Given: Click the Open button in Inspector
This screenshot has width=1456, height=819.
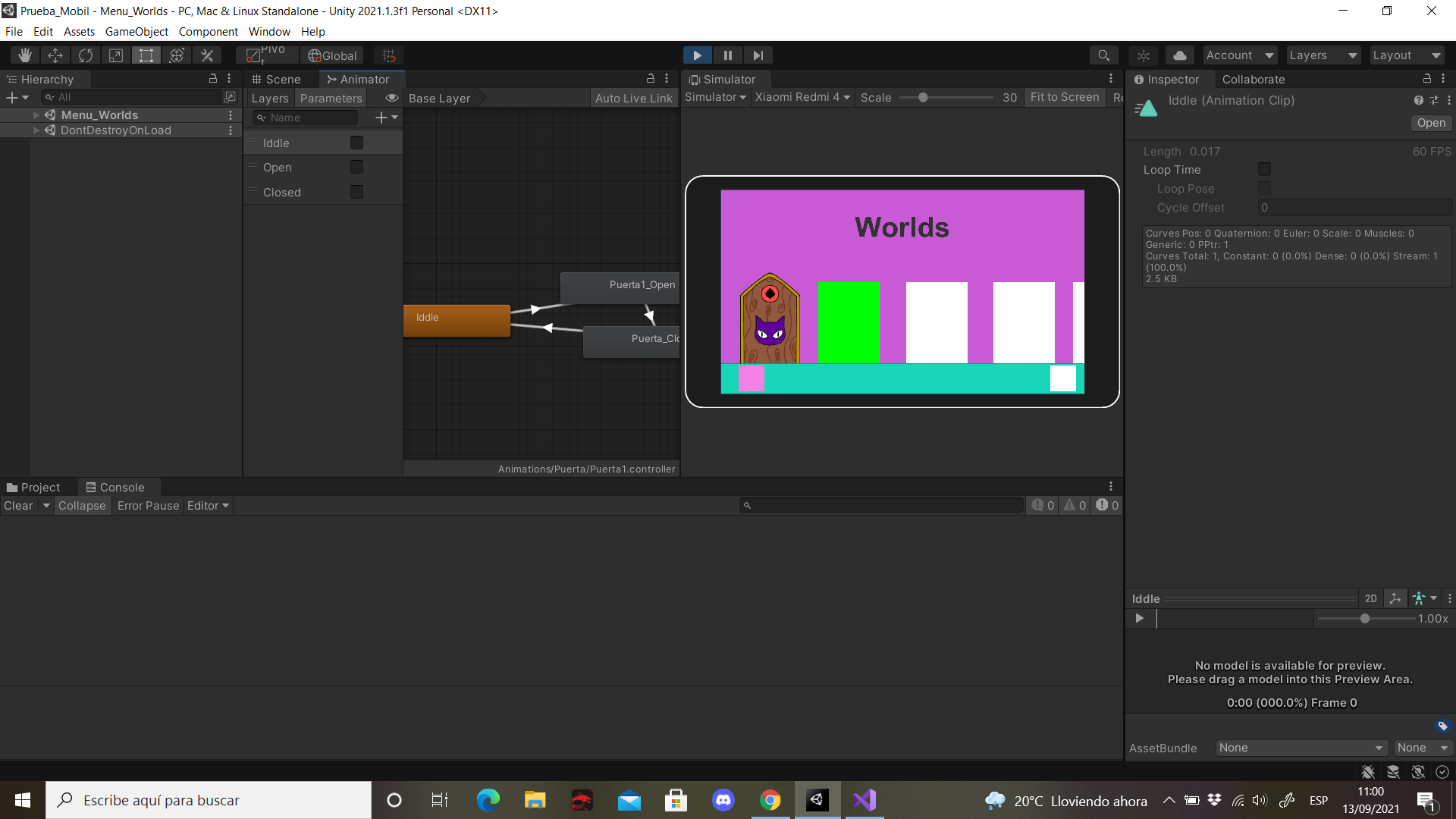Looking at the screenshot, I should pos(1430,123).
